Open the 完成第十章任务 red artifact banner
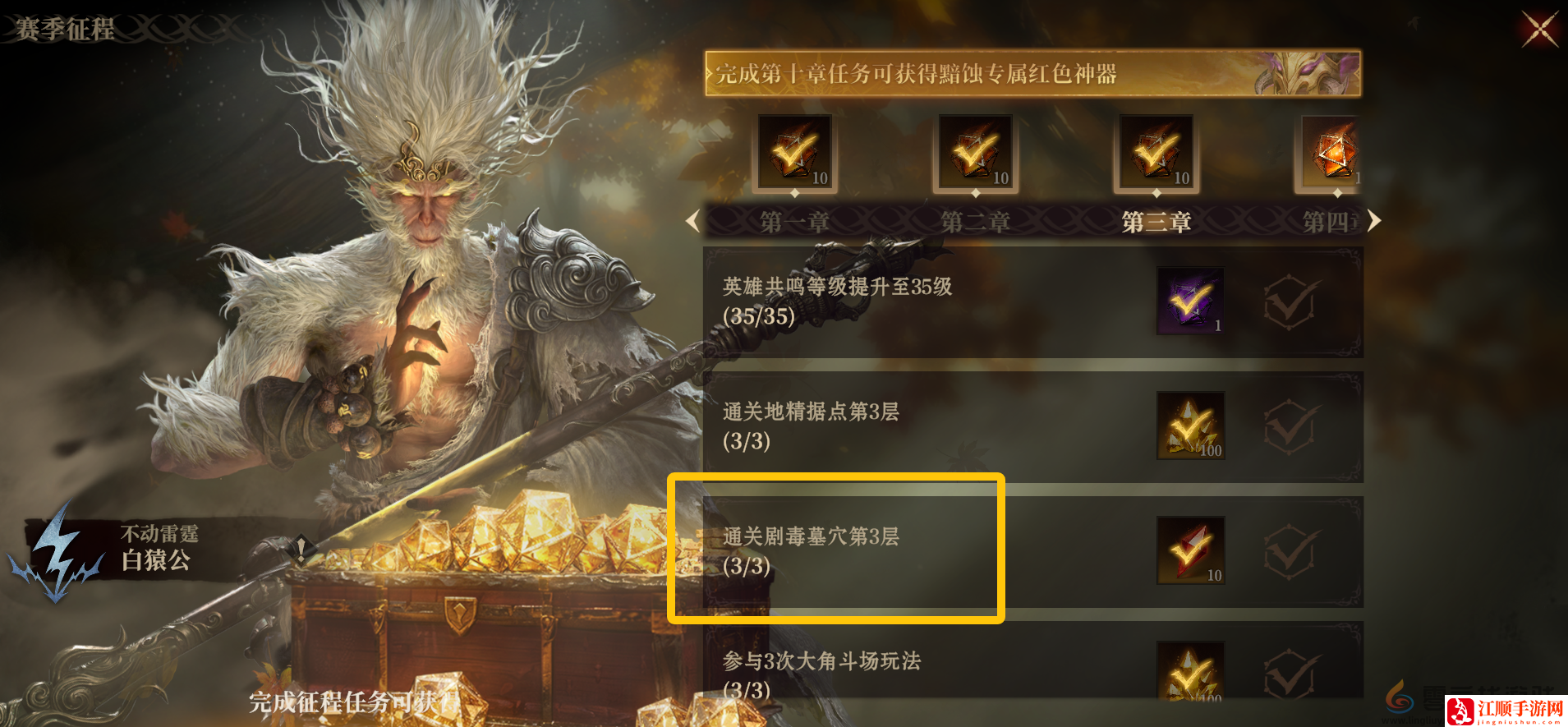Viewport: 1568px width, 727px height. click(1032, 74)
